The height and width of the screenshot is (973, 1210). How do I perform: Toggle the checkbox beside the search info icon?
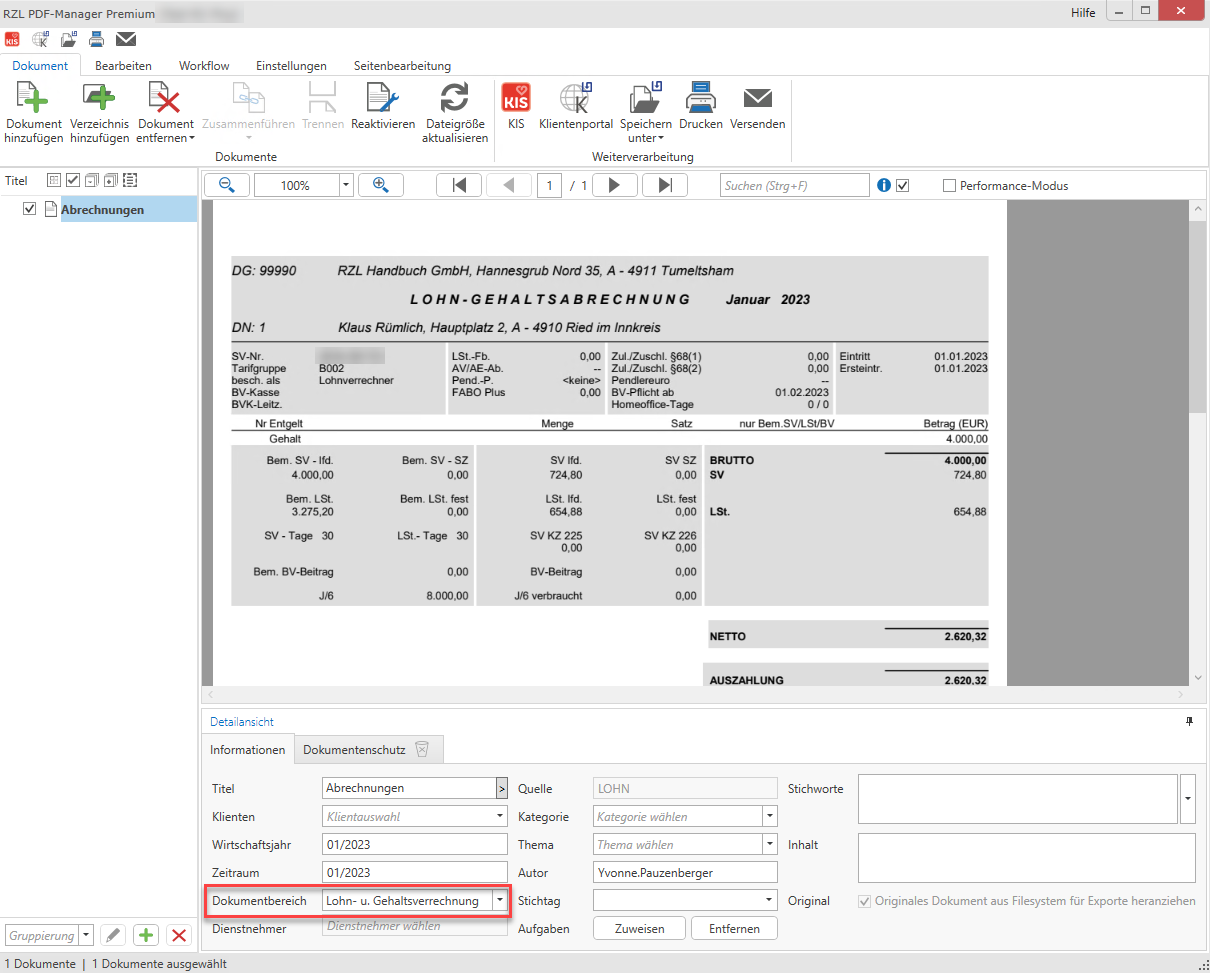903,186
